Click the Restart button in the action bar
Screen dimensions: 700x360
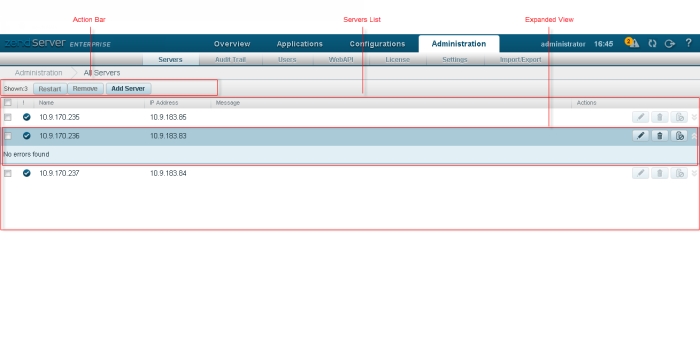pos(50,88)
